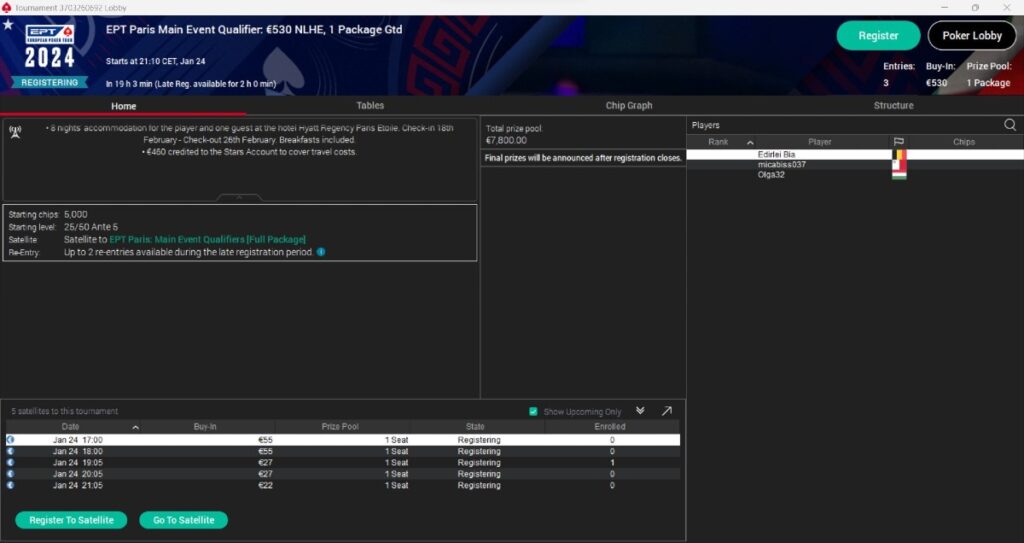The width and height of the screenshot is (1024, 543).
Task: Click the Jan 24 19:05 satellite icon
Action: [10, 462]
